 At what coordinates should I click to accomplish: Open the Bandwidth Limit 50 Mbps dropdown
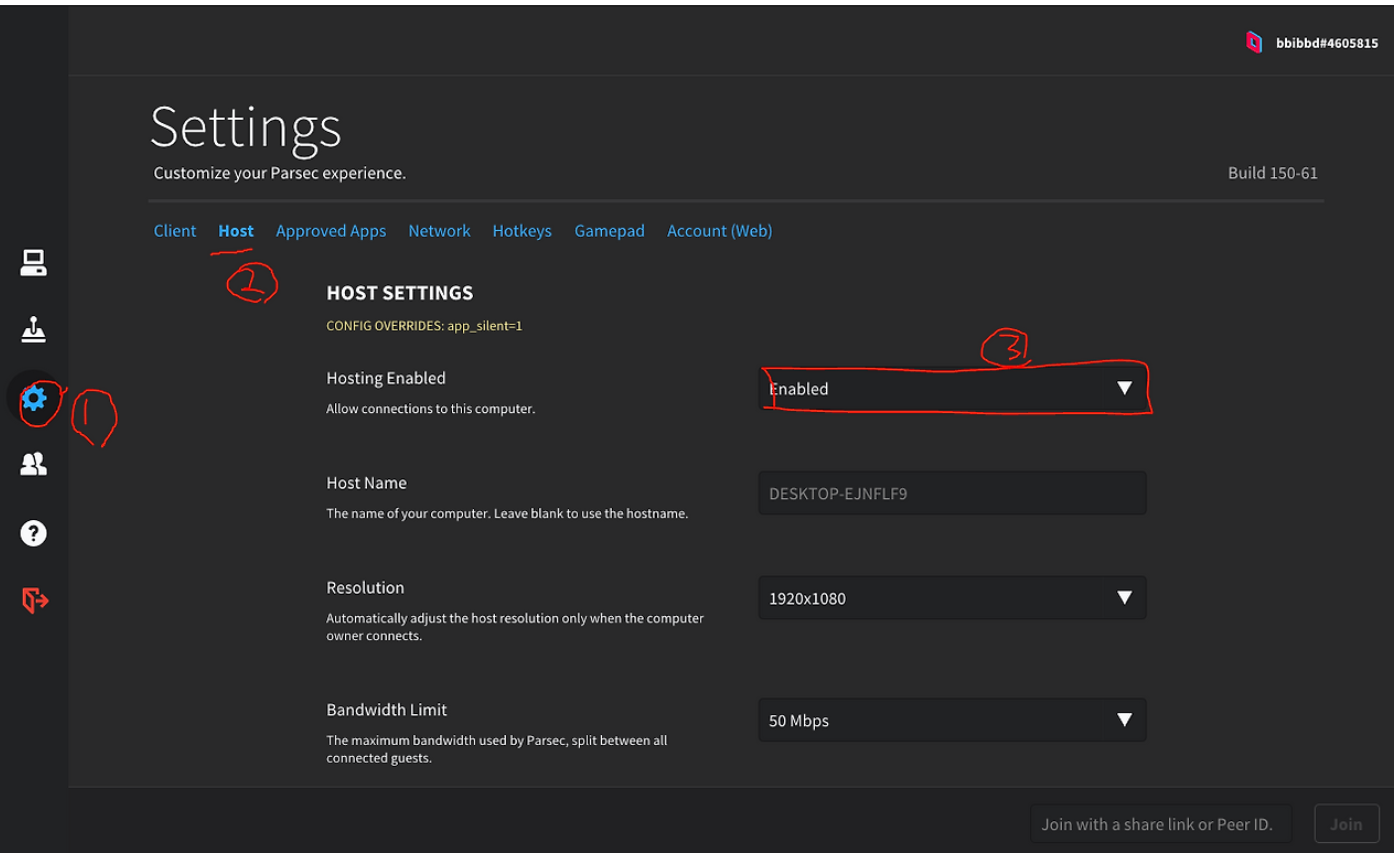click(x=953, y=720)
